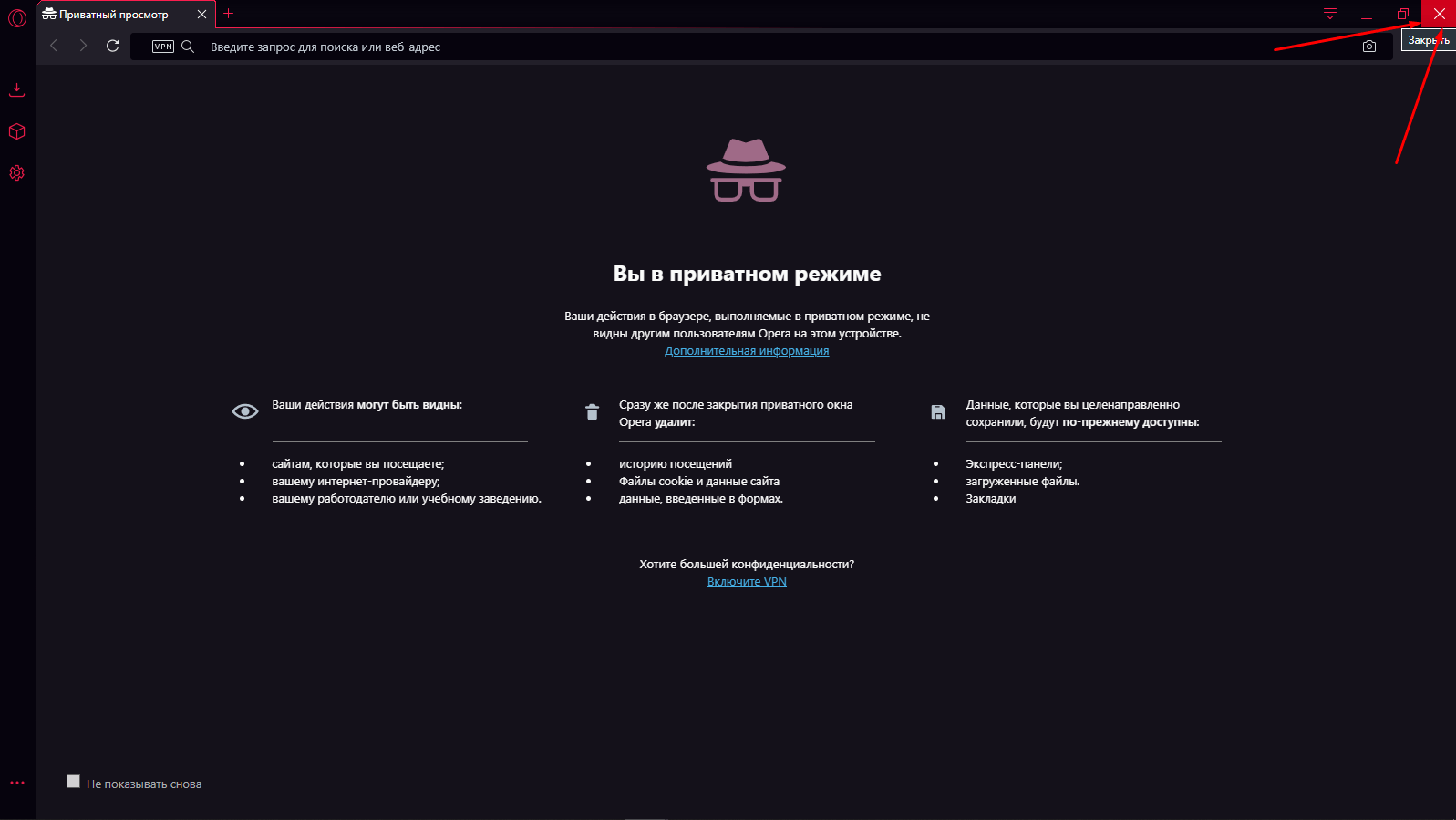Click text Хотите большей конфиденциальности?

[x=747, y=565]
